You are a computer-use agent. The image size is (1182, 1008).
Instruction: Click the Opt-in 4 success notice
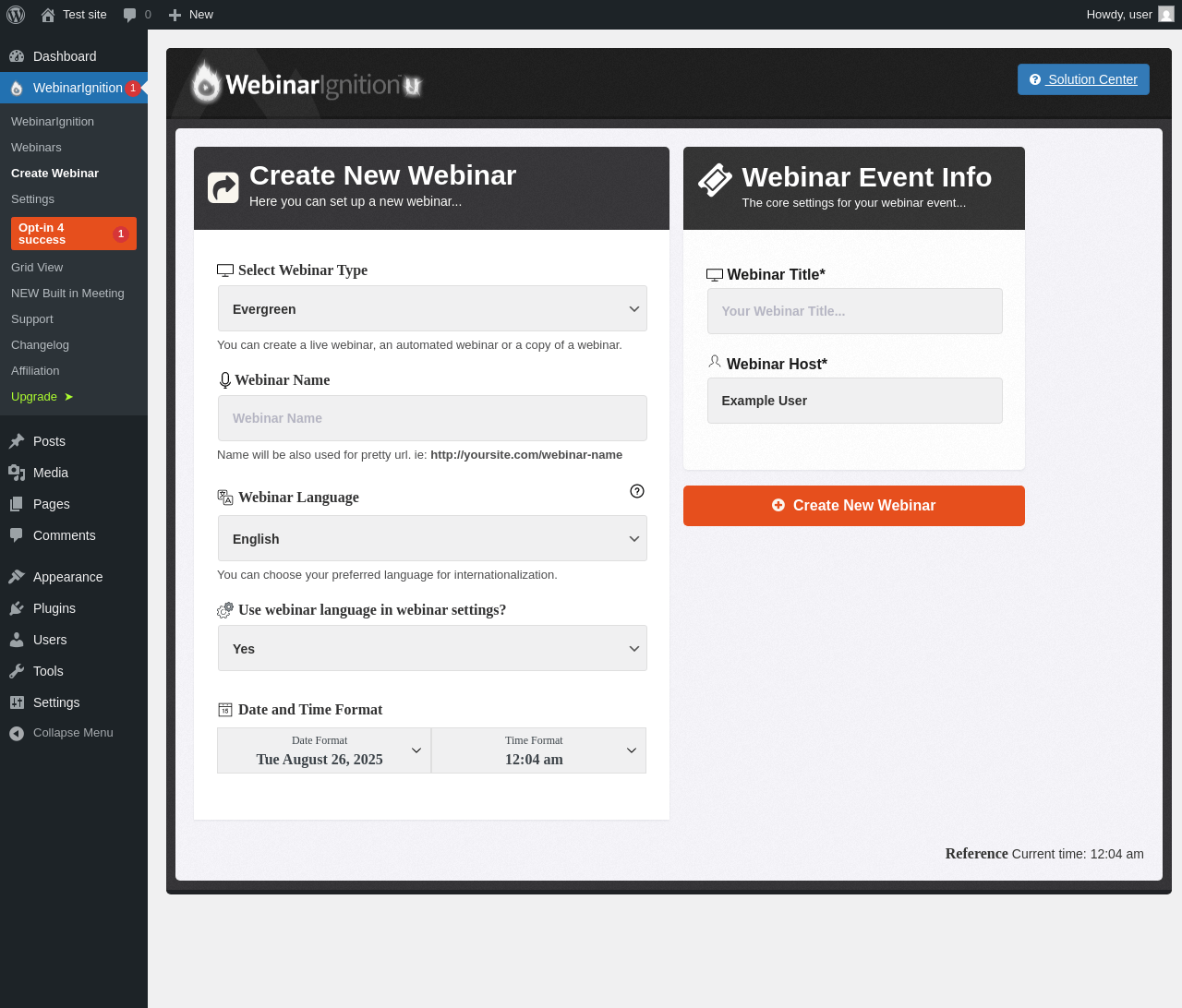(74, 234)
